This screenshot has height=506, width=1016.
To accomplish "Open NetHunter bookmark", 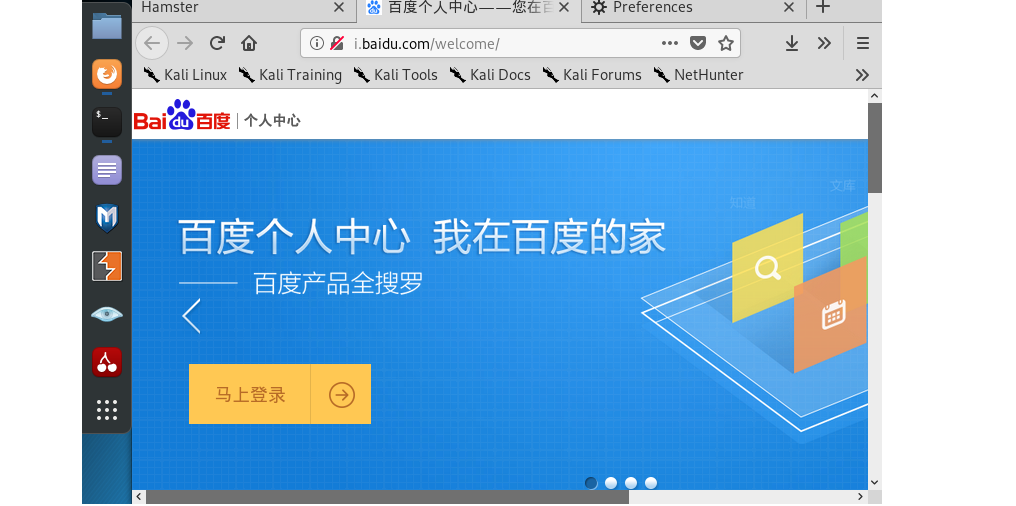I will coord(698,75).
